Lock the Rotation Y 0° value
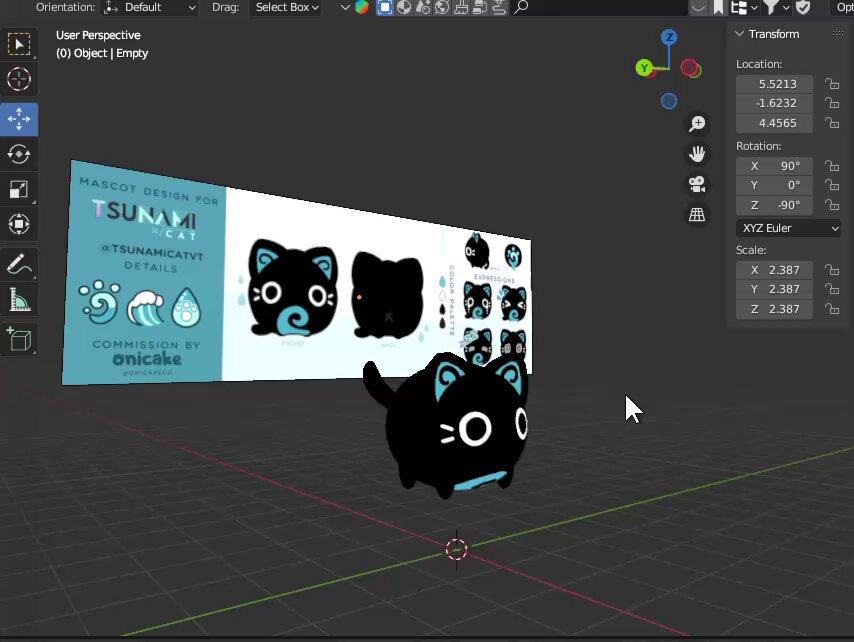 pyautogui.click(x=832, y=186)
